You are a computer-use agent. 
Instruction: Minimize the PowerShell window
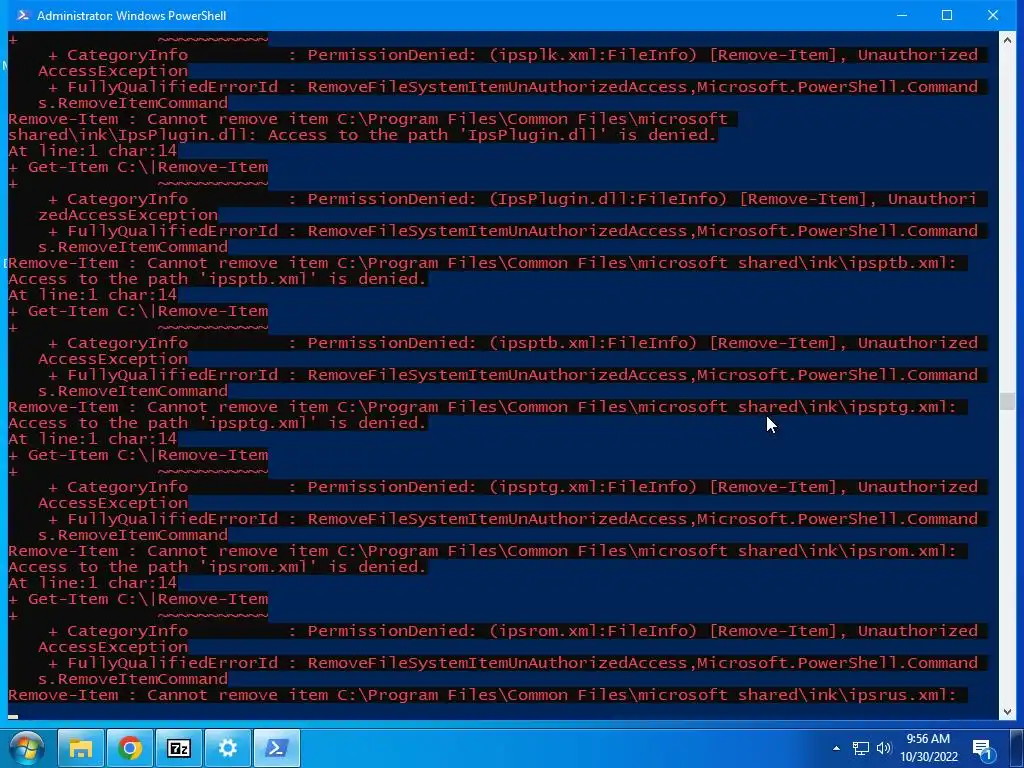902,15
